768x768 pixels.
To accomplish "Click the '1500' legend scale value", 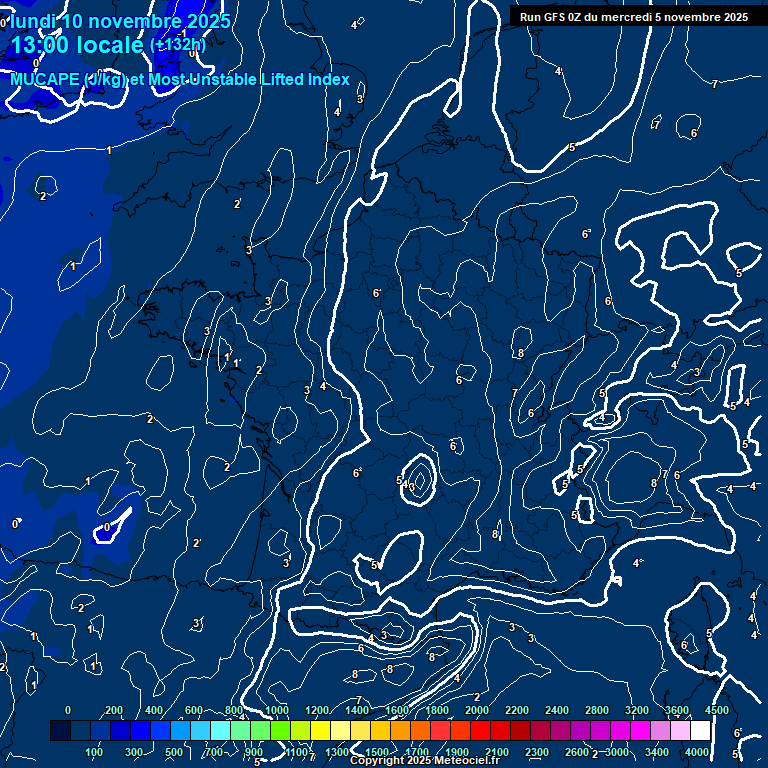I will (x=377, y=752).
